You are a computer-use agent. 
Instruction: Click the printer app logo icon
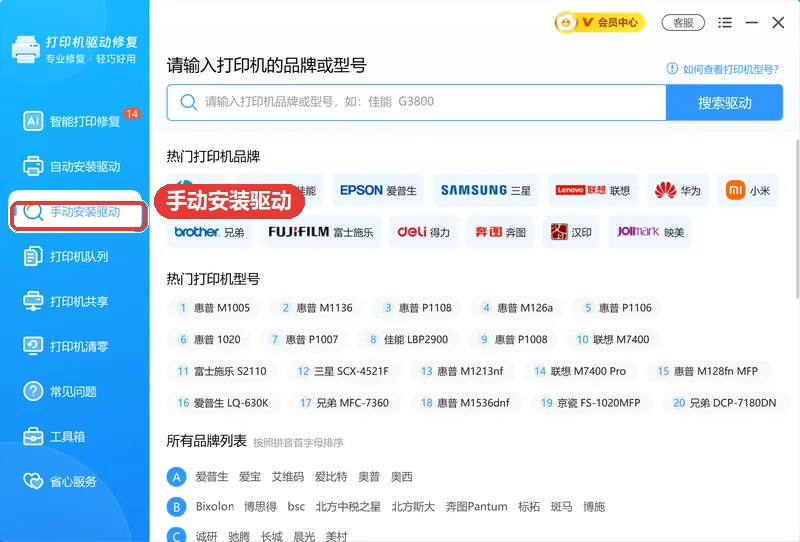(26, 50)
